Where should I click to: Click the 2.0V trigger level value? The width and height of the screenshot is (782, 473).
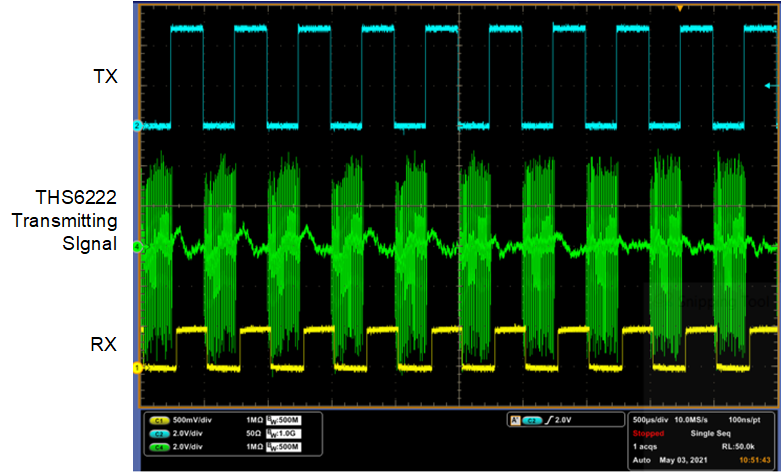tap(564, 420)
